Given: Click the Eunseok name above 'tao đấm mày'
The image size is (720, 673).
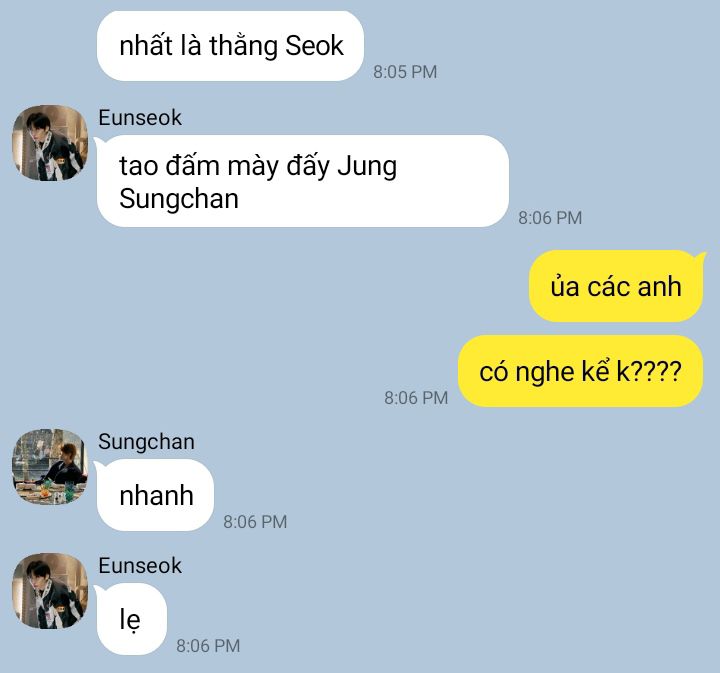Looking at the screenshot, I should coord(140,118).
